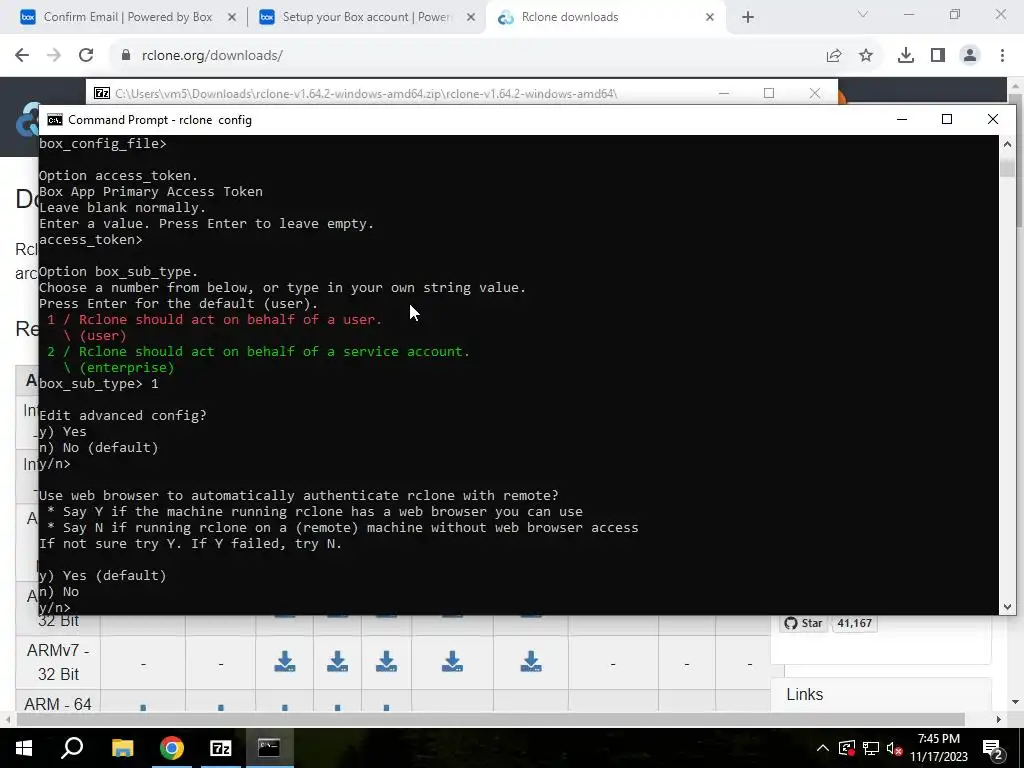Click Links heading in sidebar
Viewport: 1024px width, 768px height.
point(805,694)
